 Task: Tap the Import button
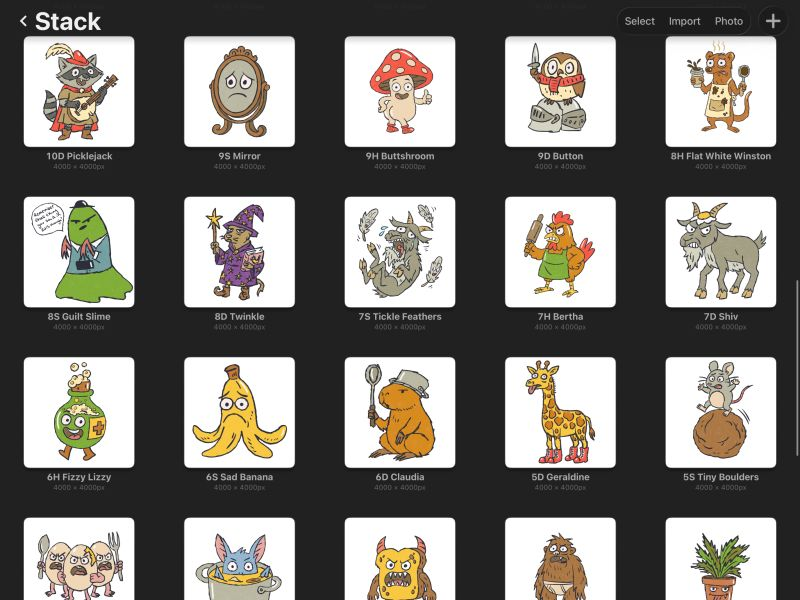pyautogui.click(x=684, y=21)
